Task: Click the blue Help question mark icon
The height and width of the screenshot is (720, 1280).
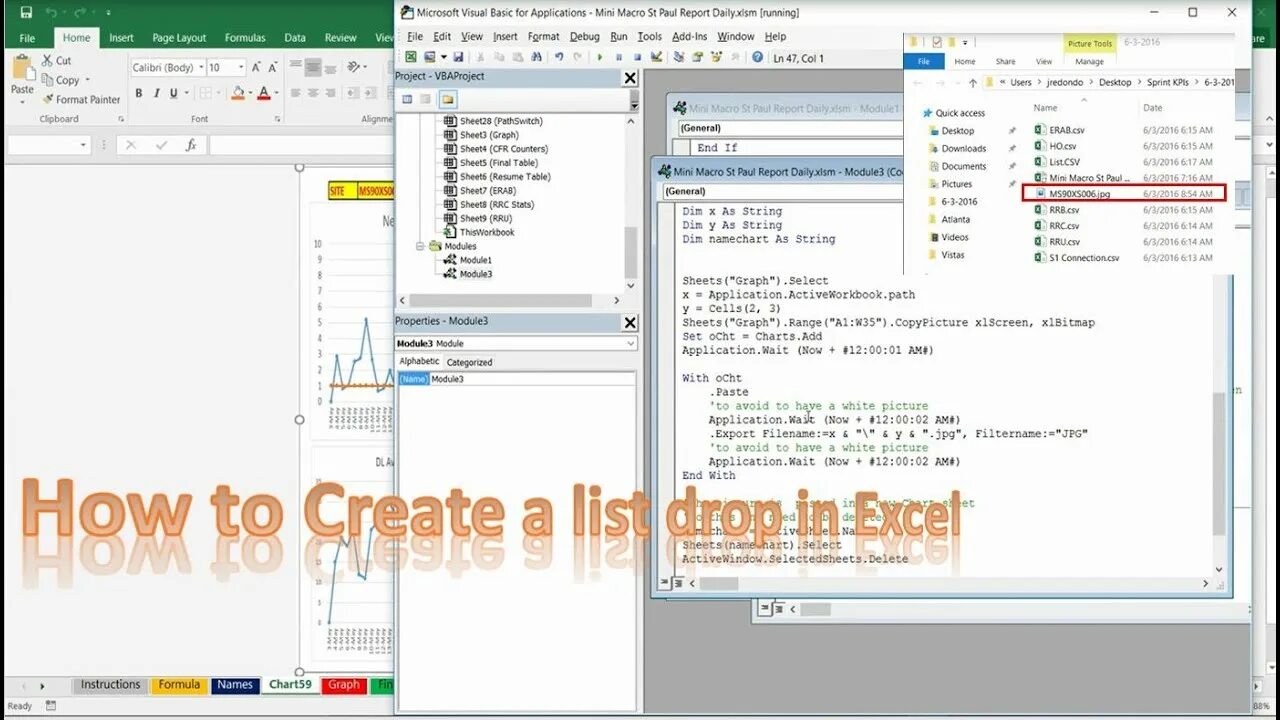Action: [757, 57]
